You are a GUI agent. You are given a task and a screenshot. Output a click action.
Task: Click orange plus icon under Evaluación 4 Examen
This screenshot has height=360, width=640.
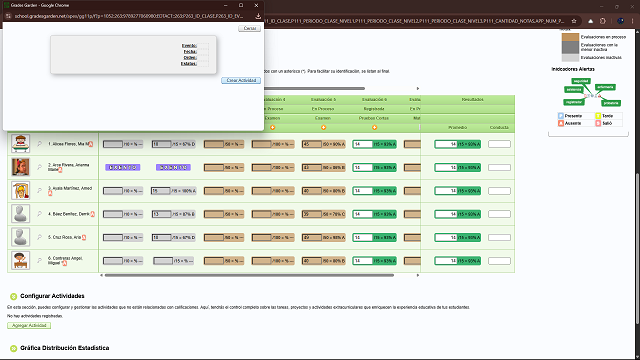(x=273, y=127)
